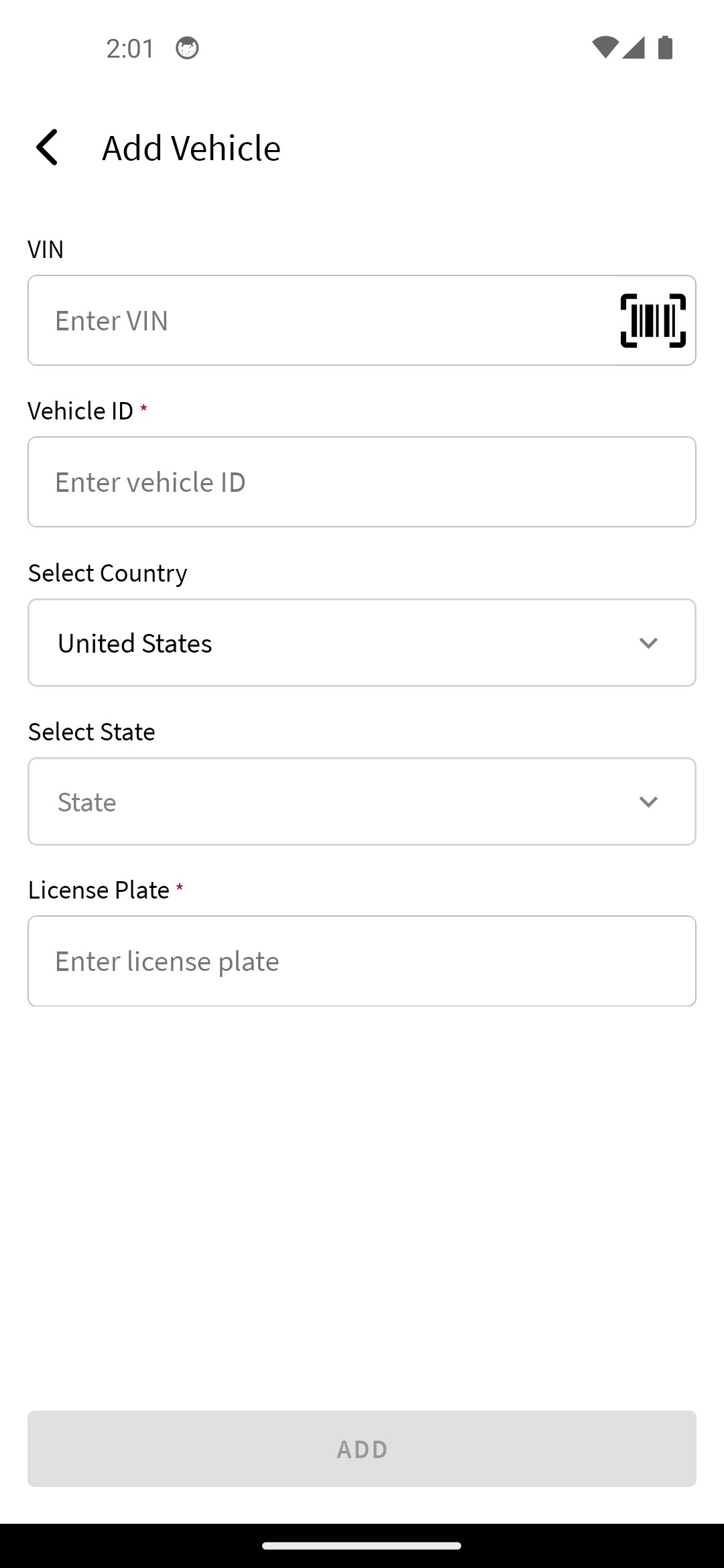Expand the state dropdown chevron arrow

tap(648, 802)
